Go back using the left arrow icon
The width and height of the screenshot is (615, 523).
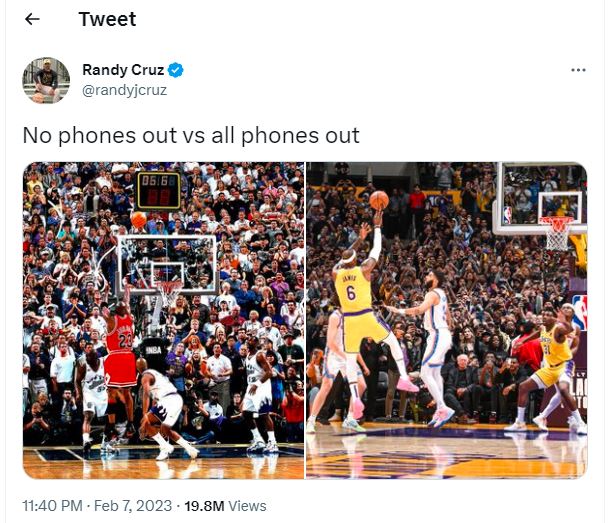pyautogui.click(x=32, y=19)
